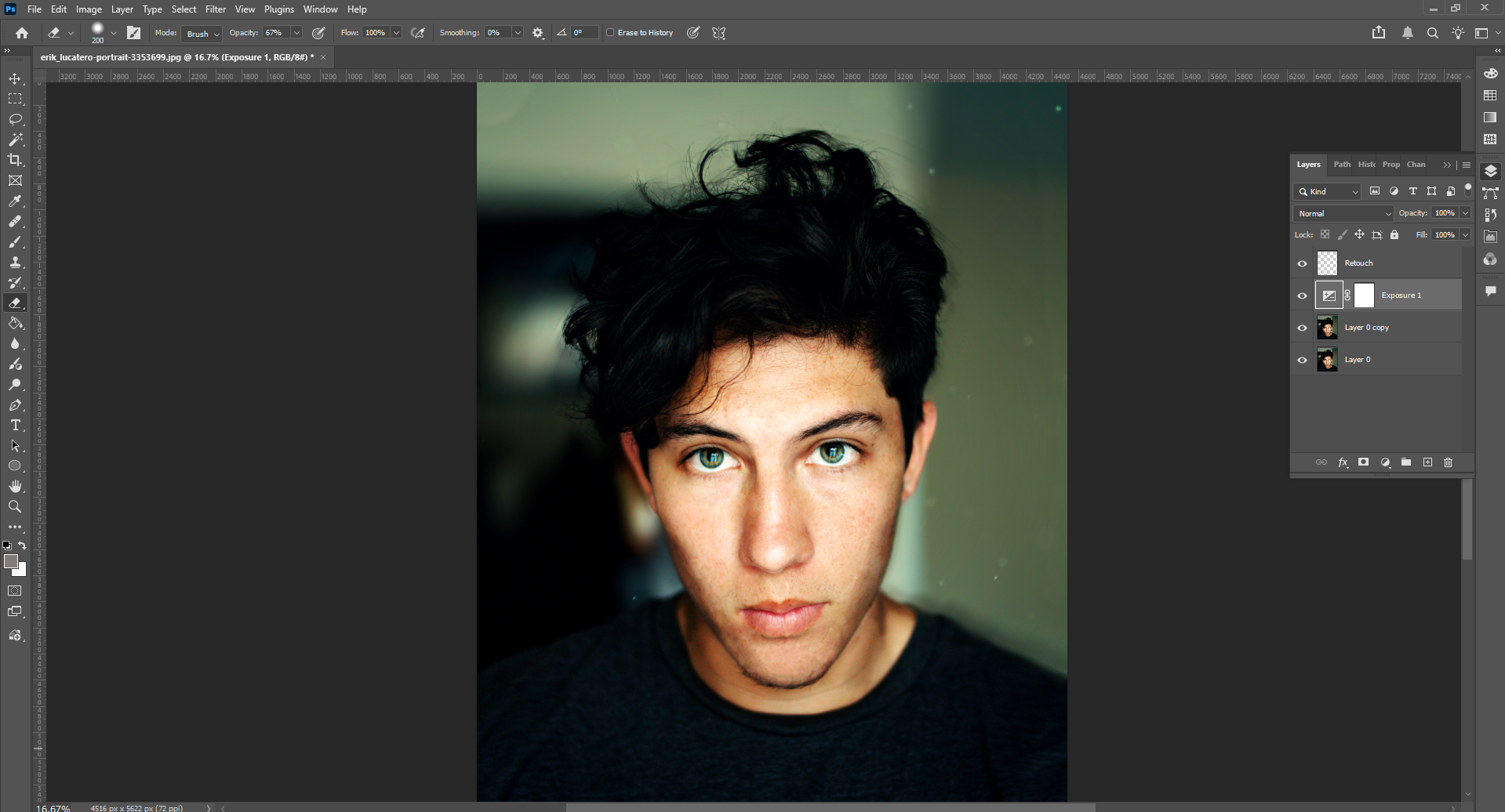Hide the Retouch layer

(x=1302, y=263)
